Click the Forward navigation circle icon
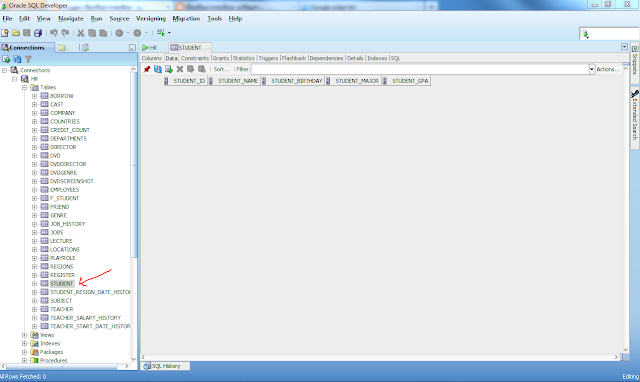The height and width of the screenshot is (382, 640). (138, 33)
